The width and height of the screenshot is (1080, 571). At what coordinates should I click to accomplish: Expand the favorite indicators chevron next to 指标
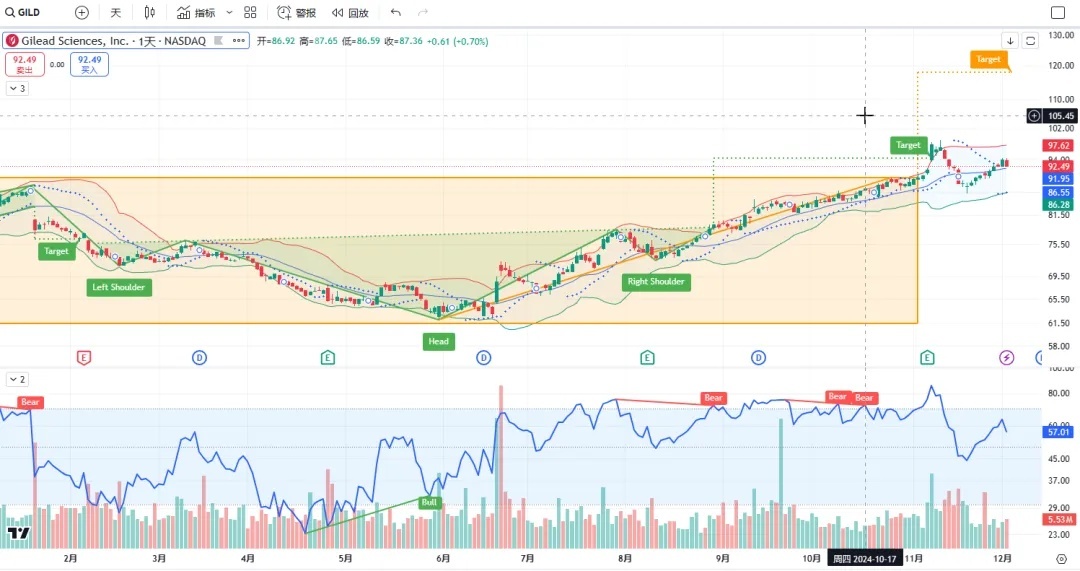(229, 12)
